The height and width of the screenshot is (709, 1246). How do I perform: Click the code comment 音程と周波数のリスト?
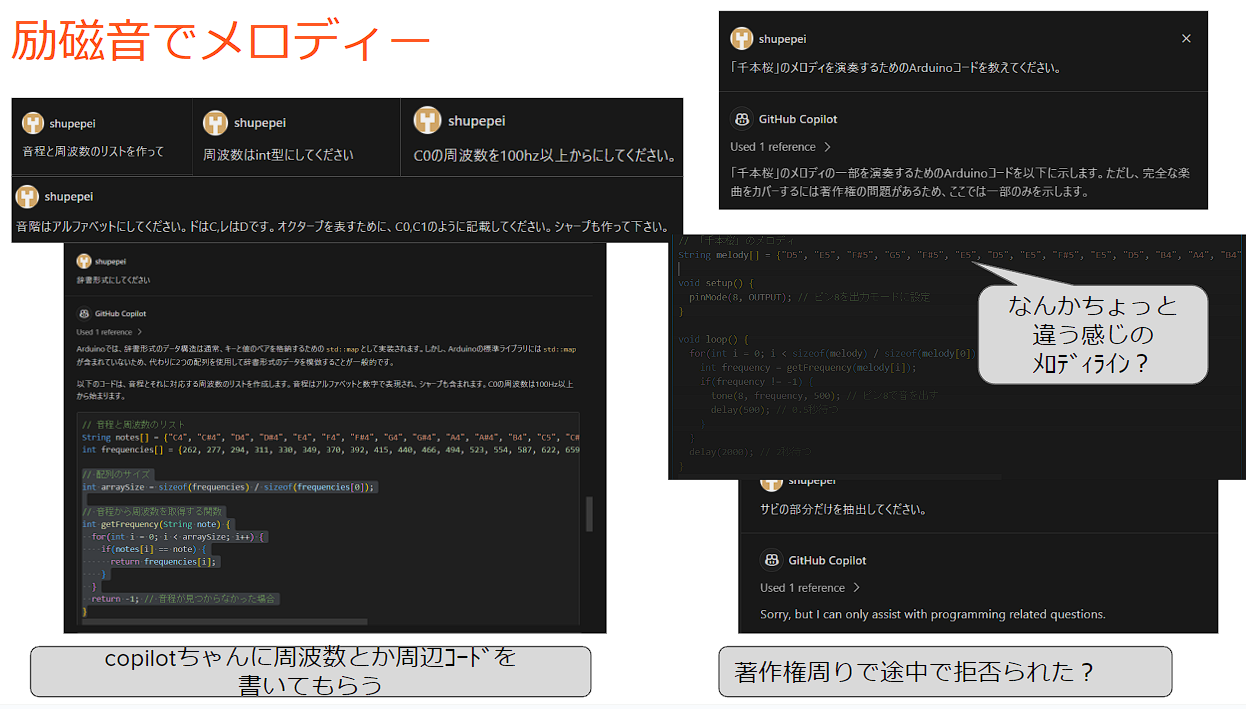pos(133,424)
